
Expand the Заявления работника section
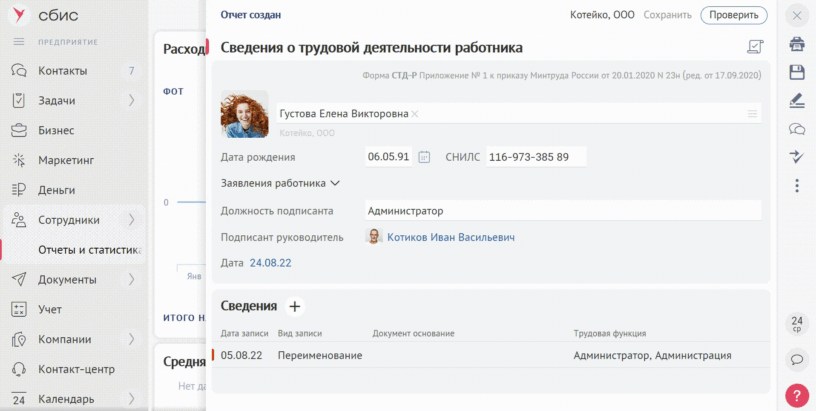point(335,183)
